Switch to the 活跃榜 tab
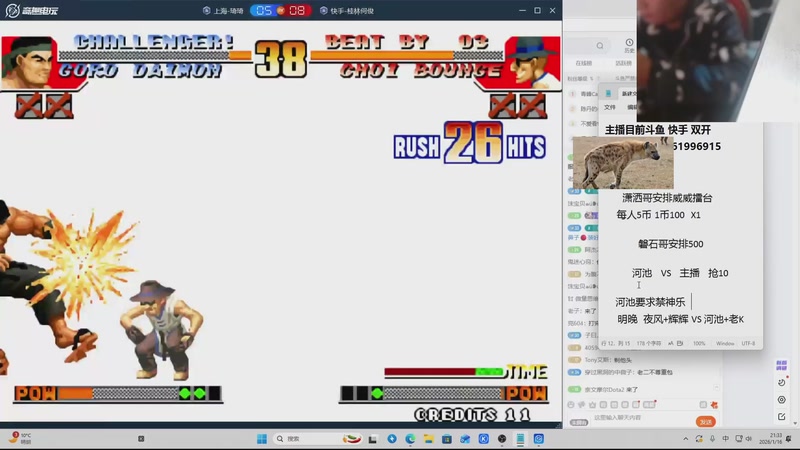The height and width of the screenshot is (450, 800). (x=623, y=63)
